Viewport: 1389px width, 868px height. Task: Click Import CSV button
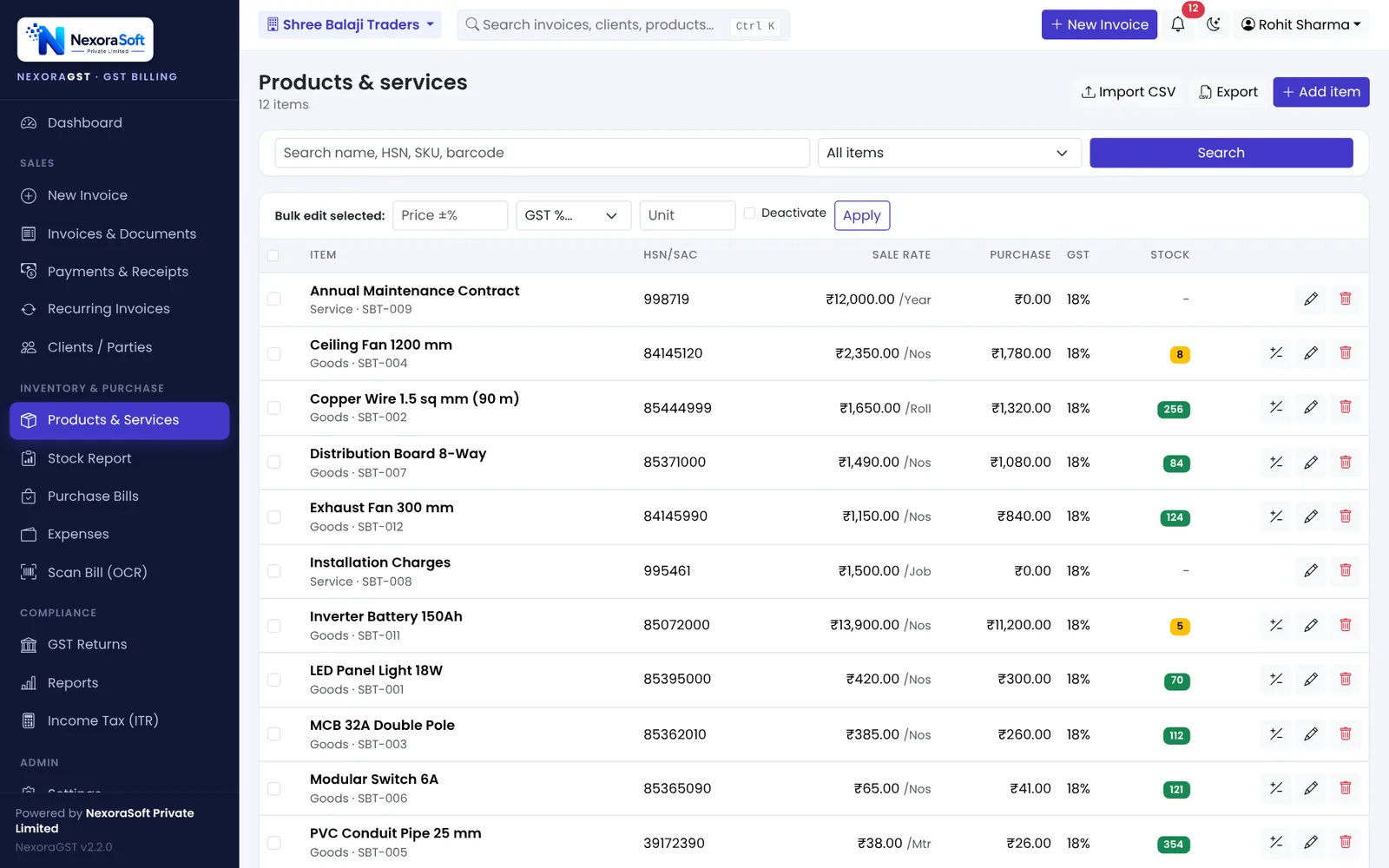[1128, 92]
